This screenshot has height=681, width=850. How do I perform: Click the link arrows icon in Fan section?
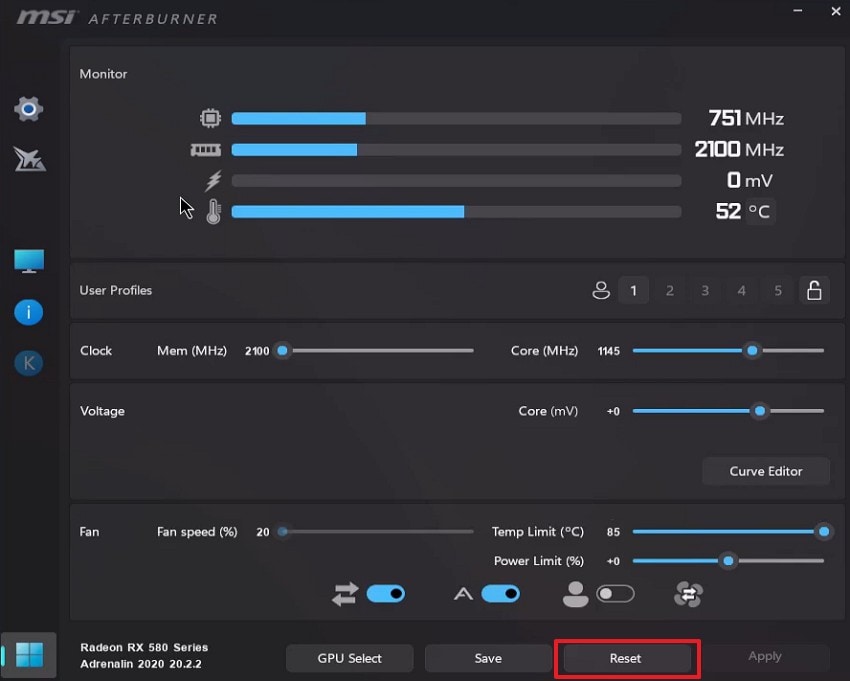coord(345,594)
